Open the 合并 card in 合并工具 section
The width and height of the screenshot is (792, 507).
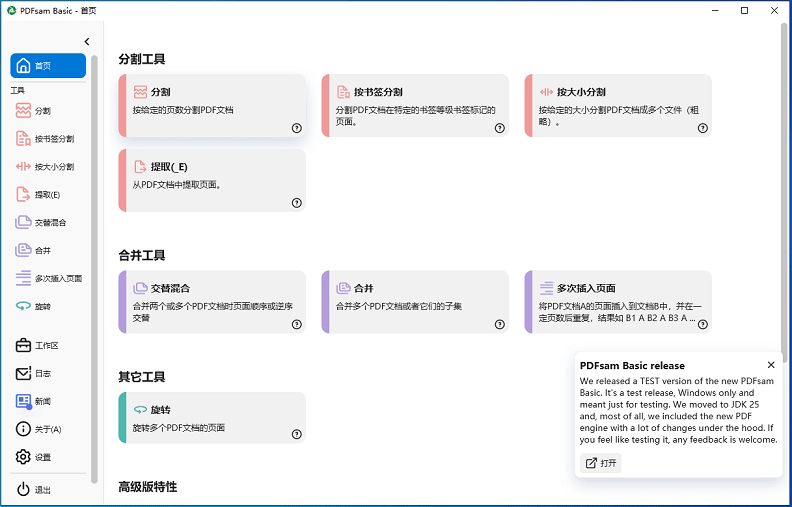(415, 302)
